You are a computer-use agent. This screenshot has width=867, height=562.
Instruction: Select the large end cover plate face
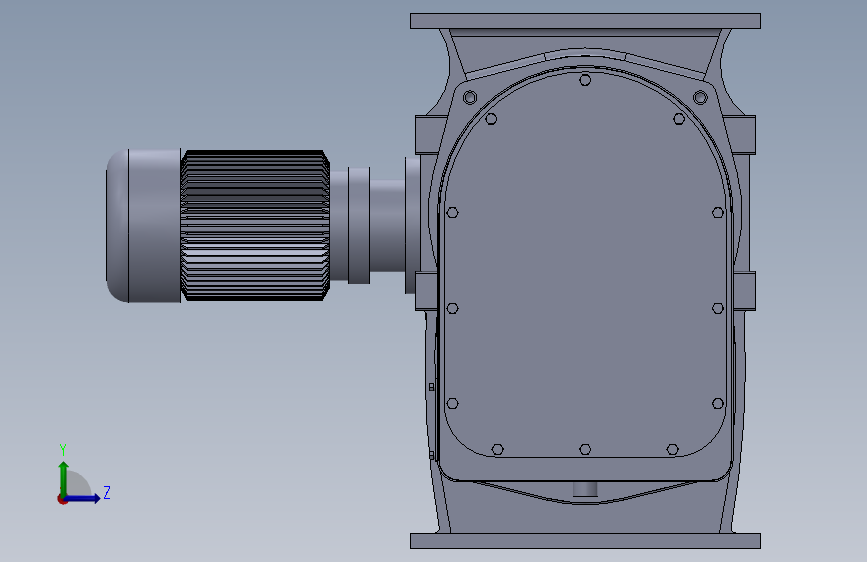coord(585,266)
